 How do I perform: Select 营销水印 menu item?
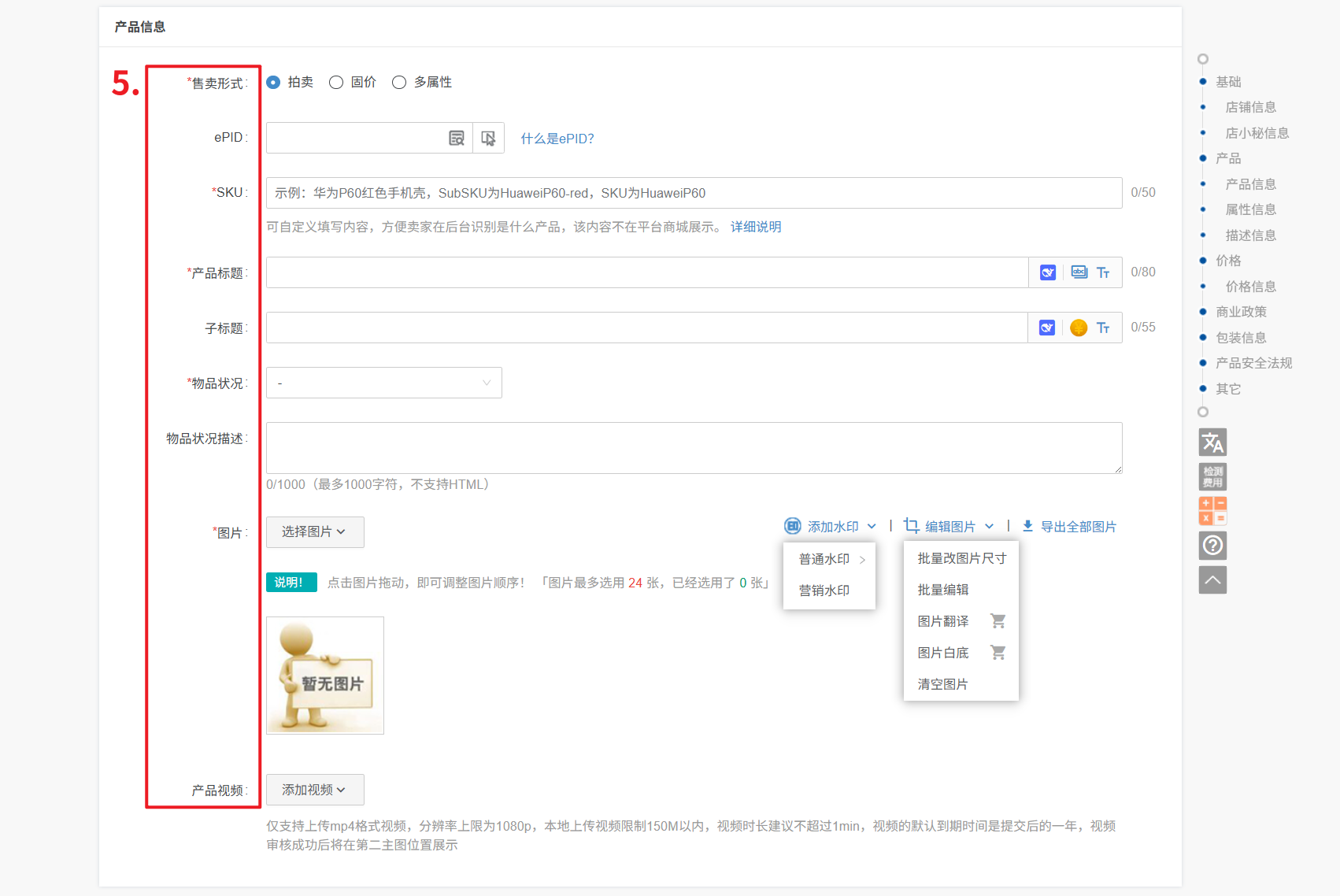tap(824, 591)
